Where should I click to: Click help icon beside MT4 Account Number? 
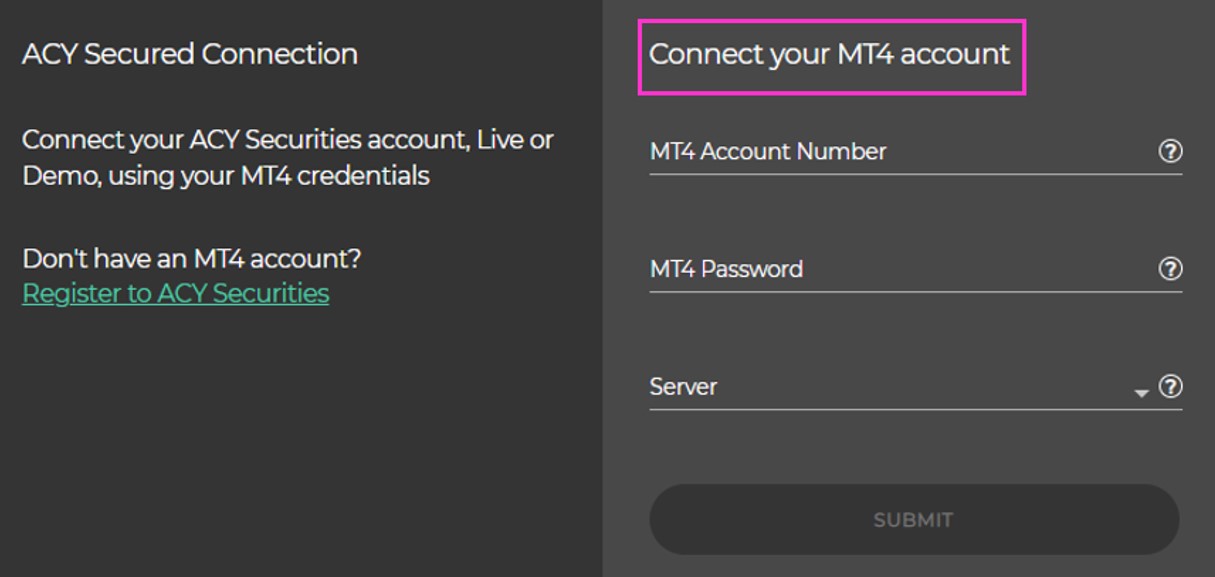(x=1170, y=151)
